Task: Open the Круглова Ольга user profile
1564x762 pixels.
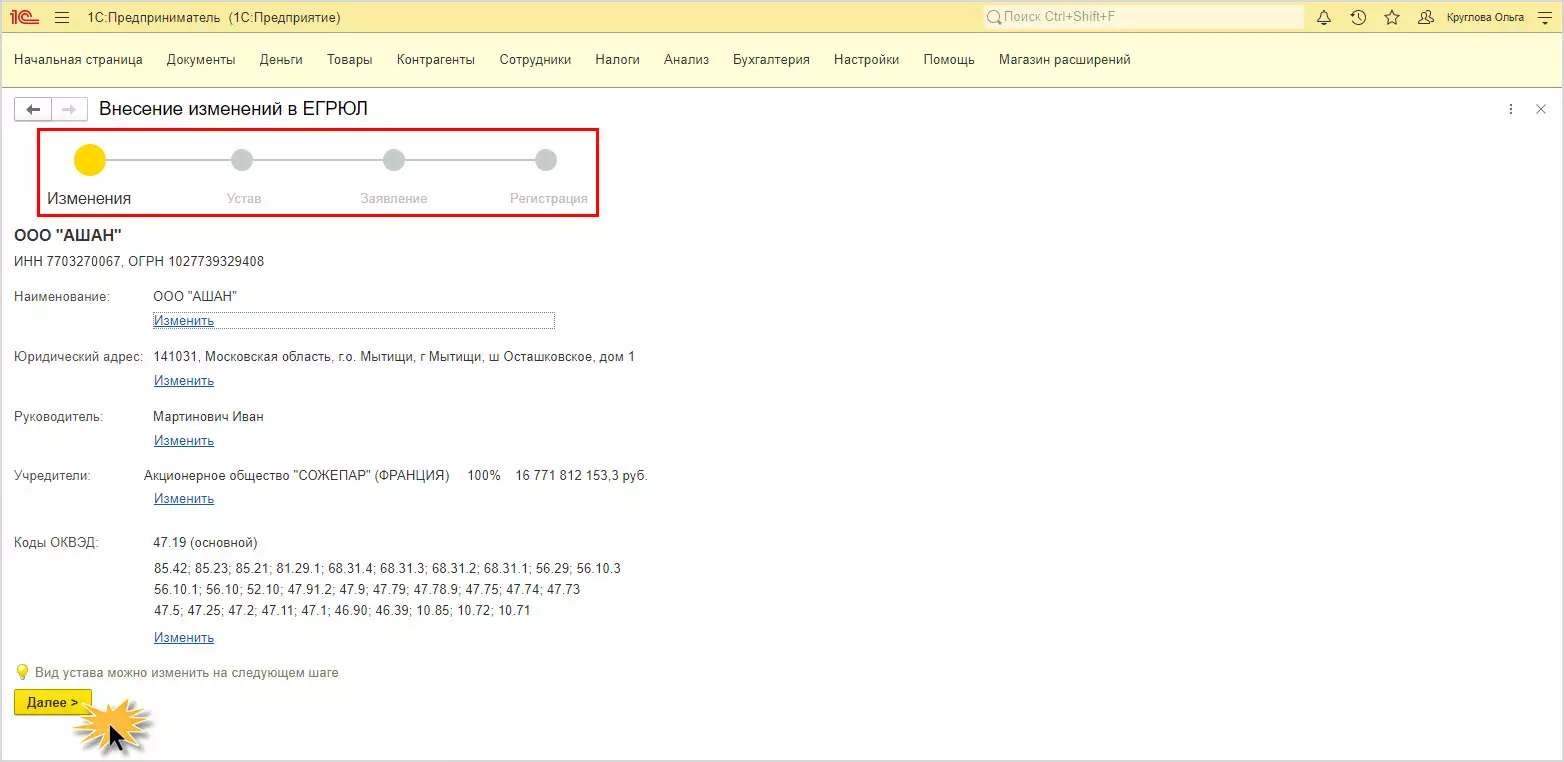Action: (x=1471, y=17)
